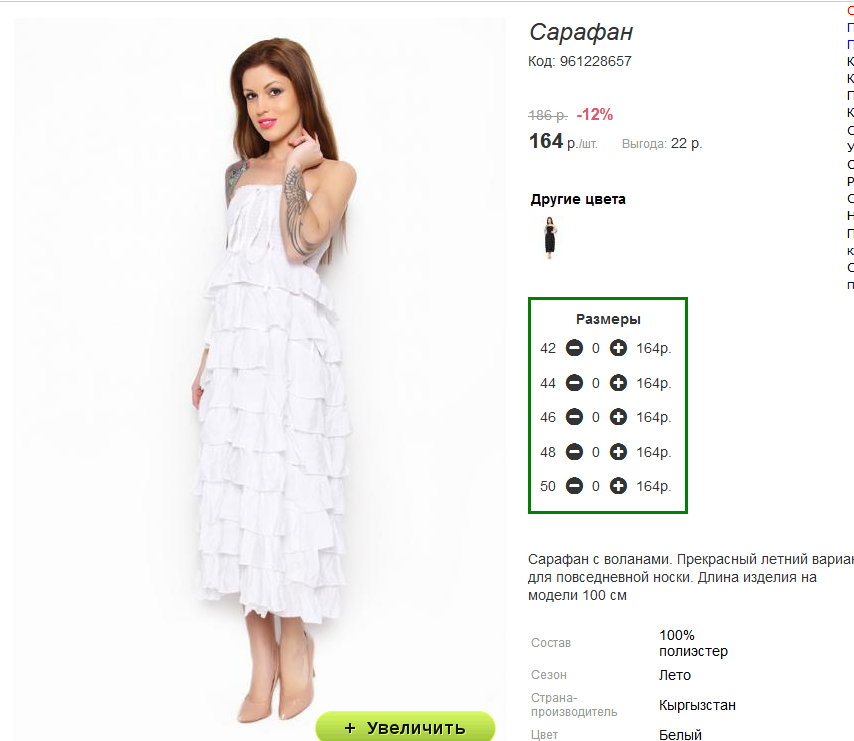Add one item of size 50
854x741 pixels.
(618, 486)
